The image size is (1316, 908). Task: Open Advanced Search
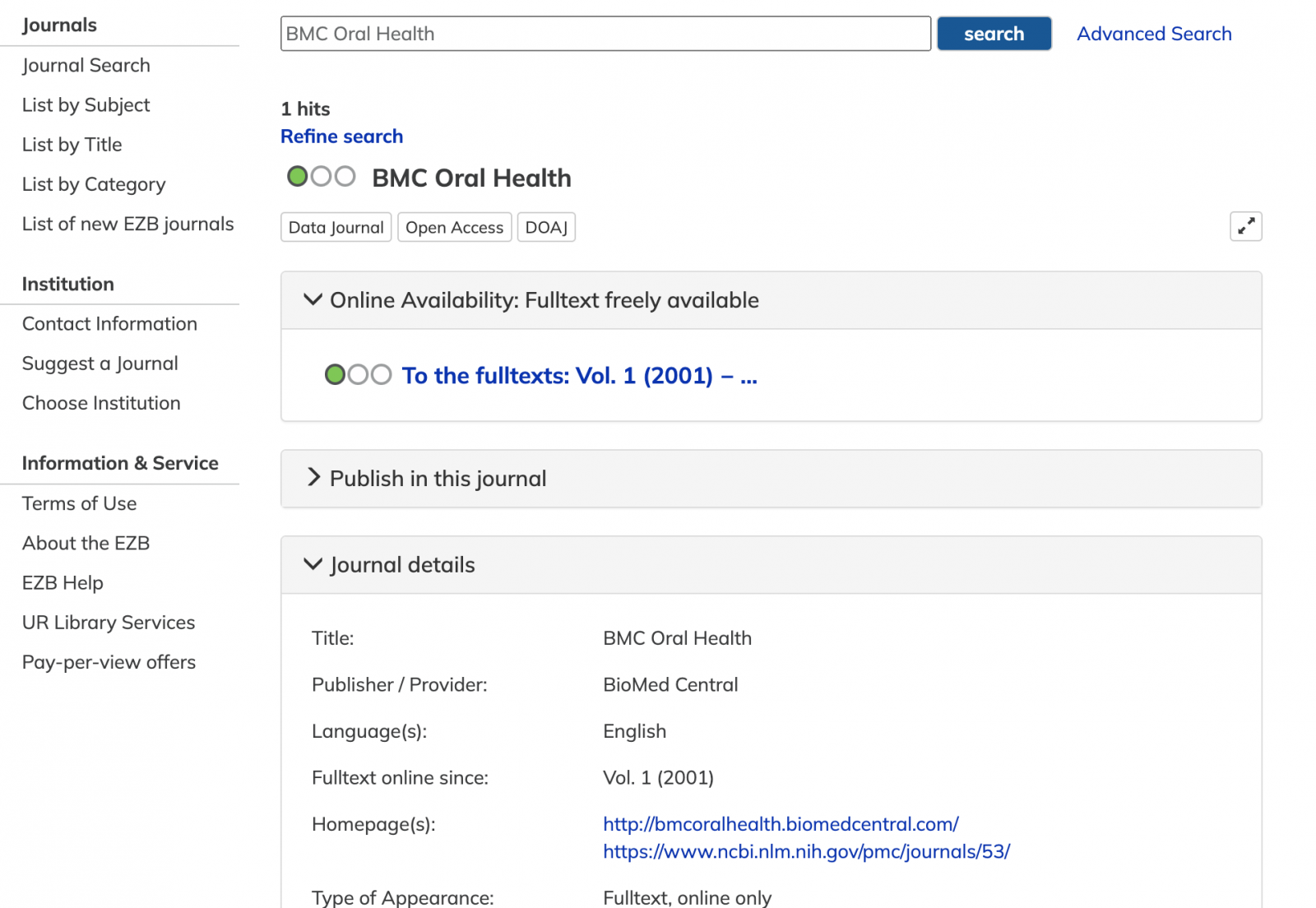pos(1153,34)
